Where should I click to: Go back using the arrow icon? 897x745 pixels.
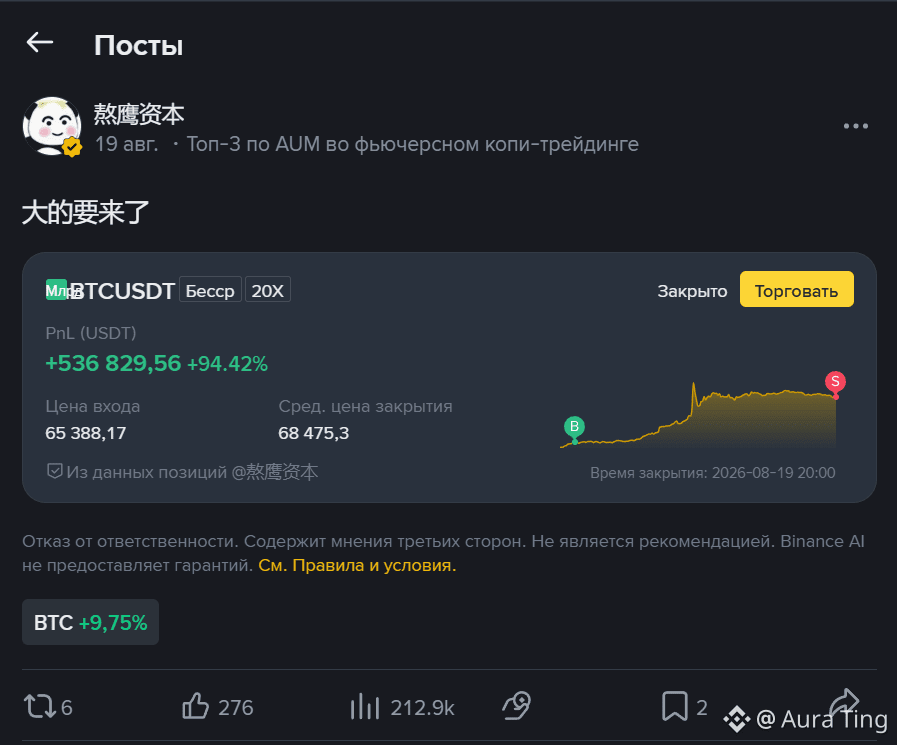point(39,42)
